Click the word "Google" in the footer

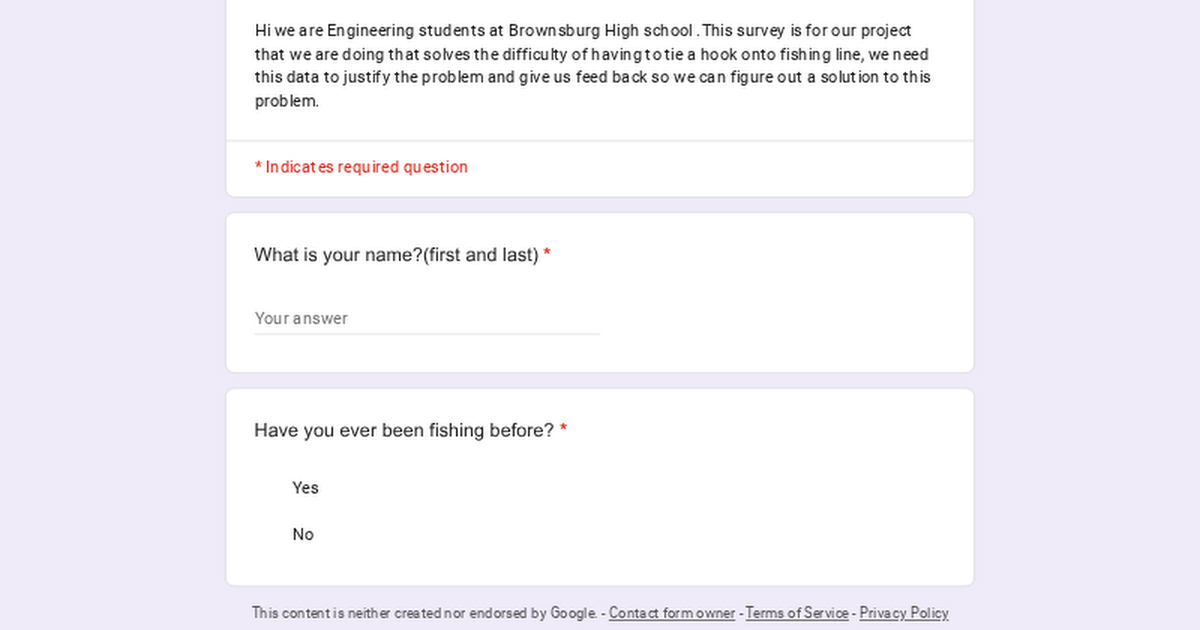(573, 613)
